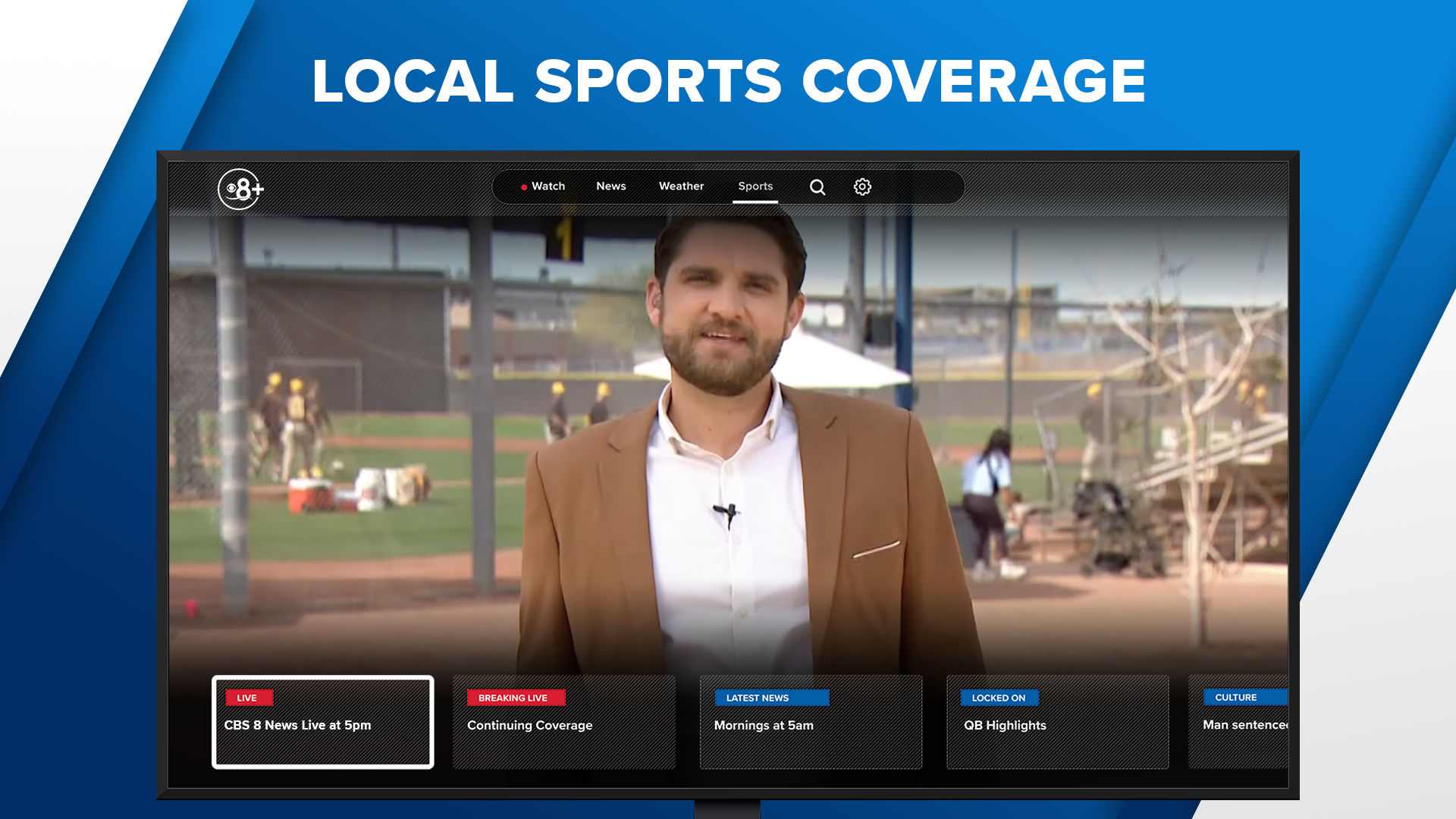Click the red LIVE badge
This screenshot has width=1456, height=819.
[x=249, y=698]
